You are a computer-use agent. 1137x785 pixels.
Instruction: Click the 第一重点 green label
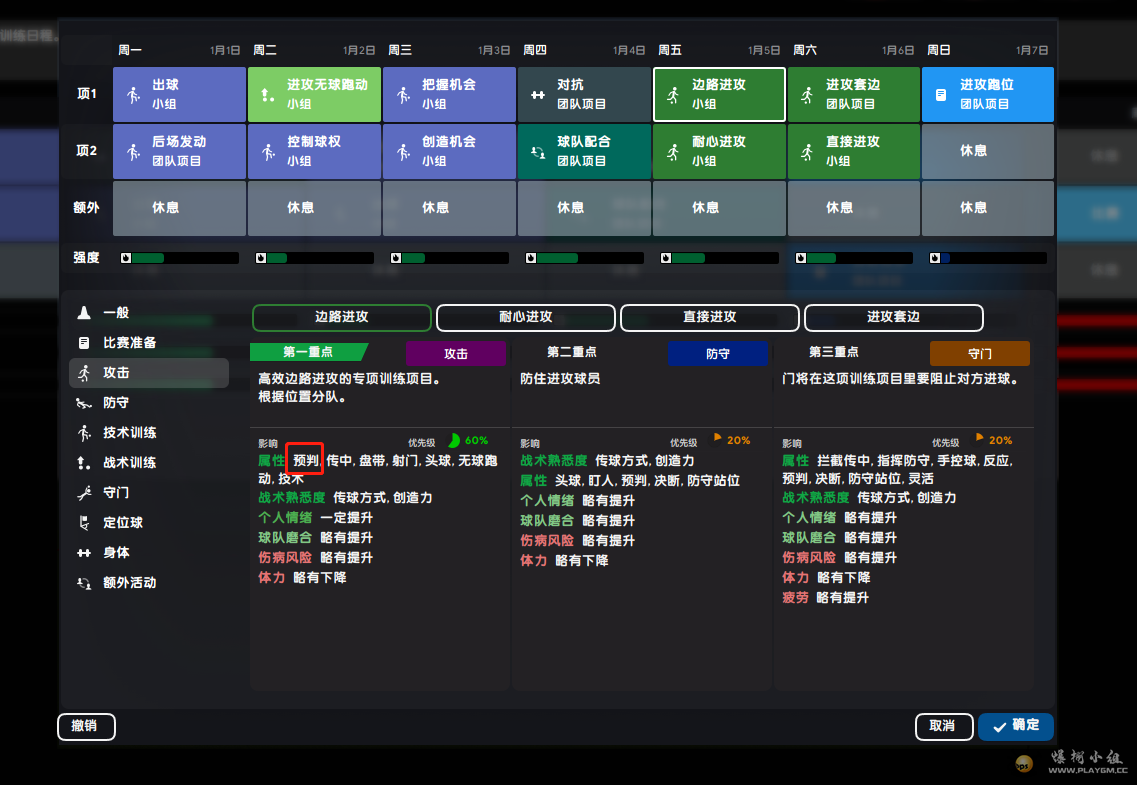pos(308,352)
